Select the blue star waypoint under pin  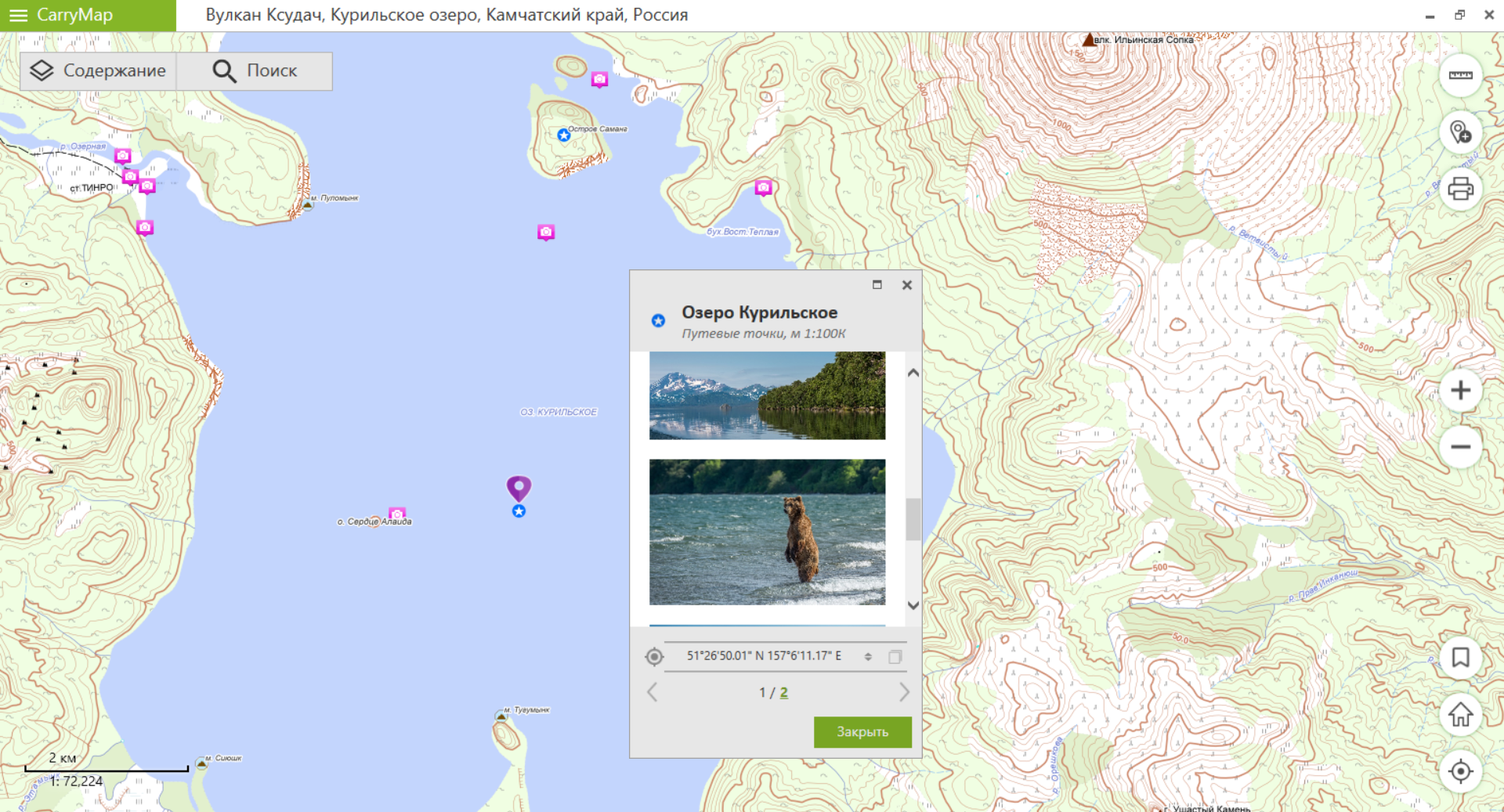pos(519,511)
